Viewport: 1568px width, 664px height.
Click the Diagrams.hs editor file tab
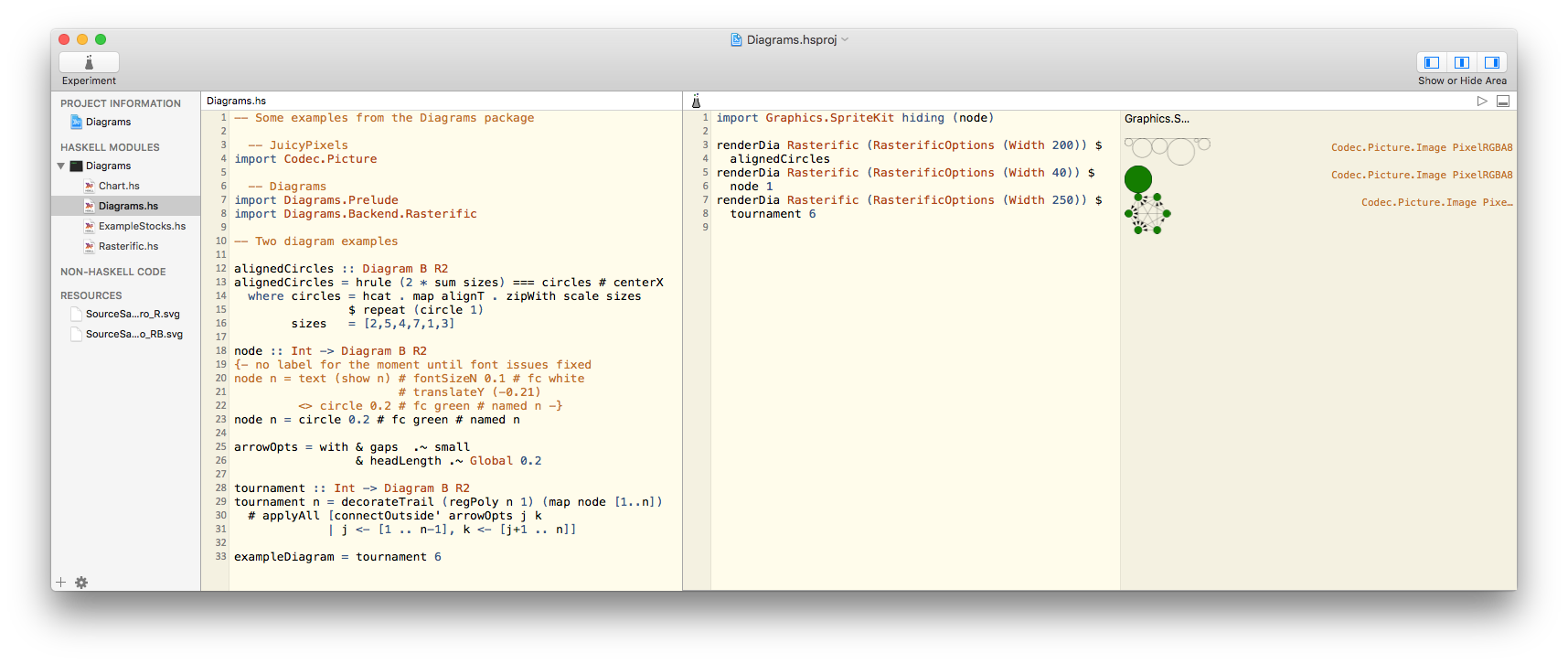point(236,101)
